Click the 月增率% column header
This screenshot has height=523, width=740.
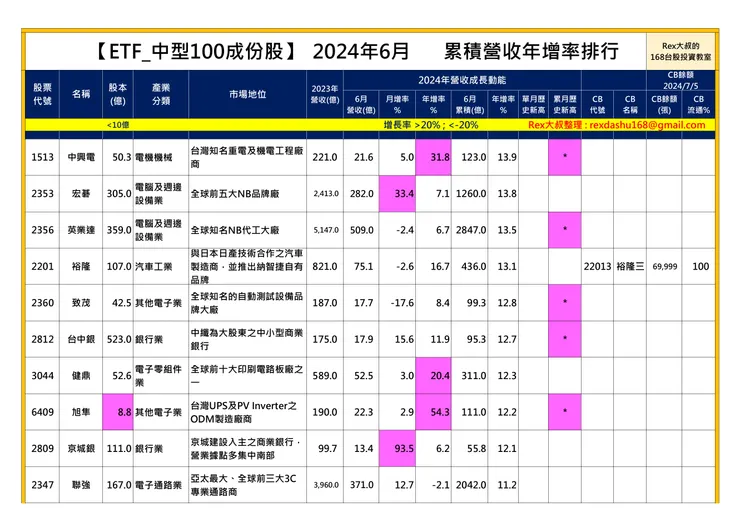pyautogui.click(x=397, y=104)
